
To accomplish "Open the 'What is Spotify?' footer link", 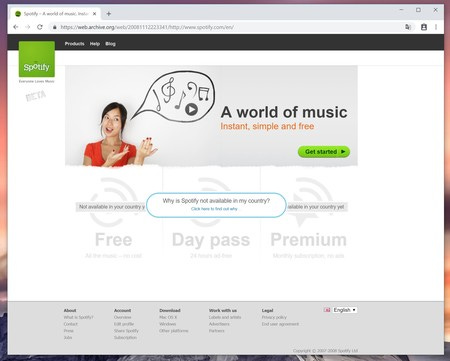I will pyautogui.click(x=78, y=317).
